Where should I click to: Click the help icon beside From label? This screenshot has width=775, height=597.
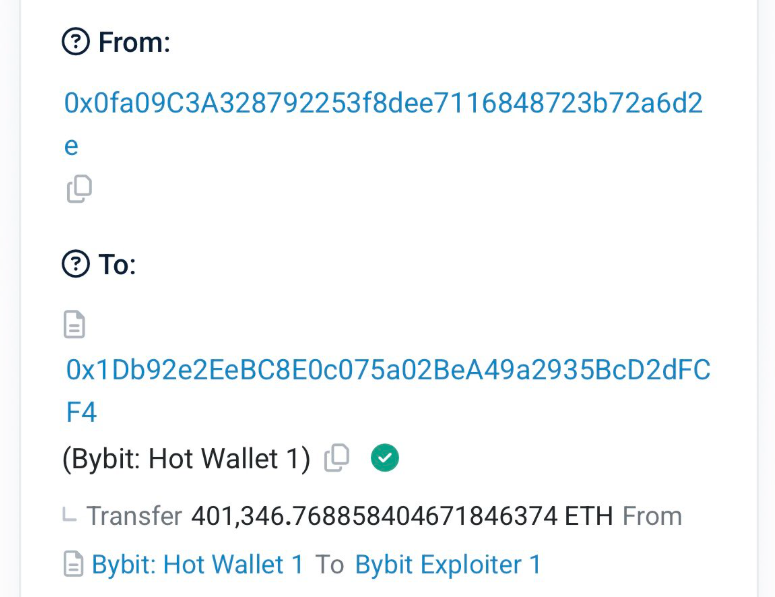pos(75,42)
